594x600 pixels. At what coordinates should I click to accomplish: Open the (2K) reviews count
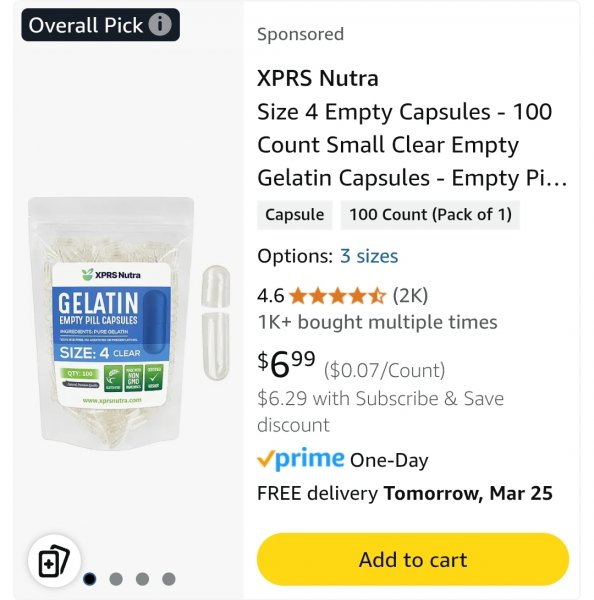tap(410, 296)
